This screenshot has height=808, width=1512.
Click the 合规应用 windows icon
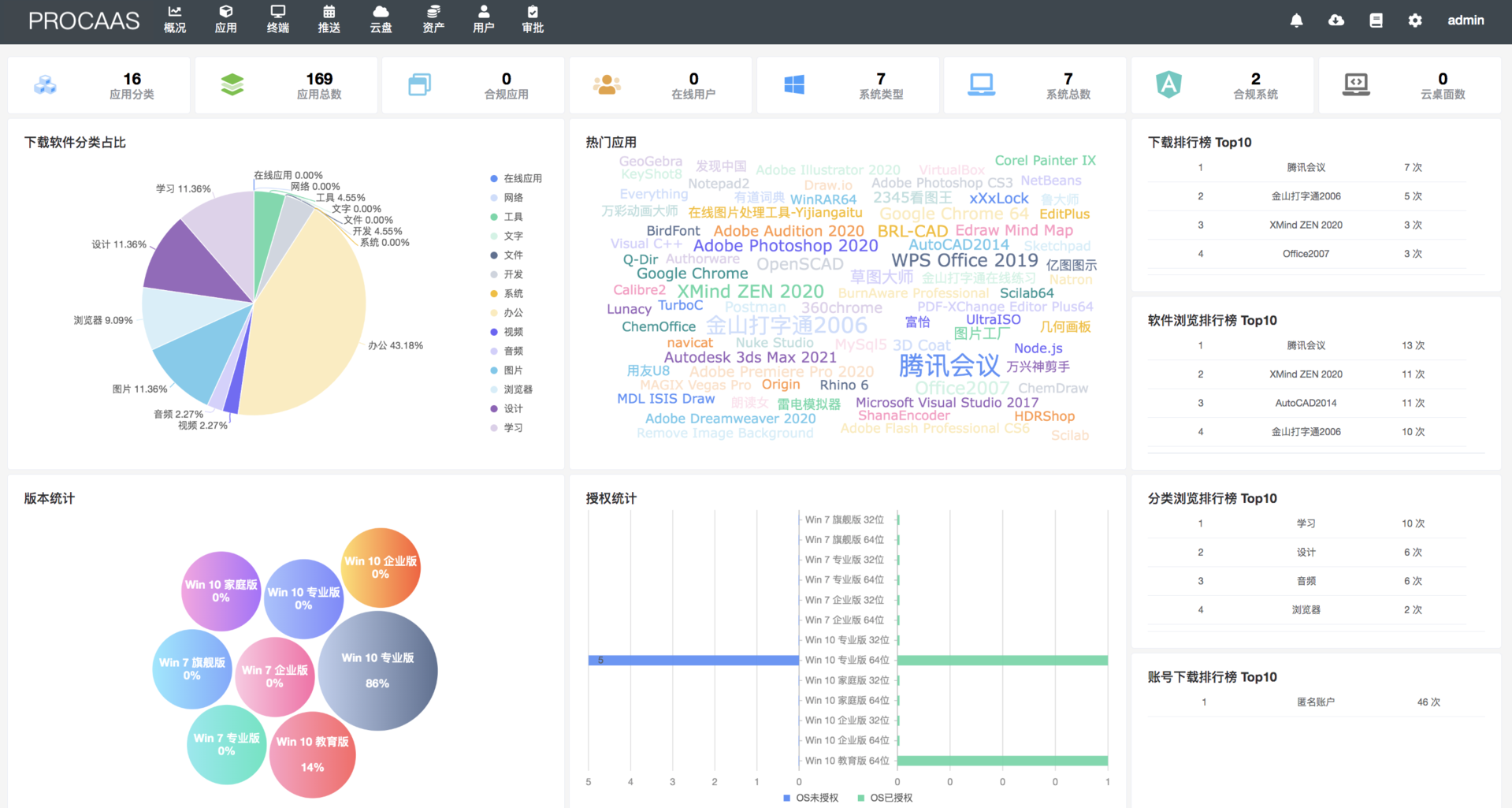click(x=420, y=84)
